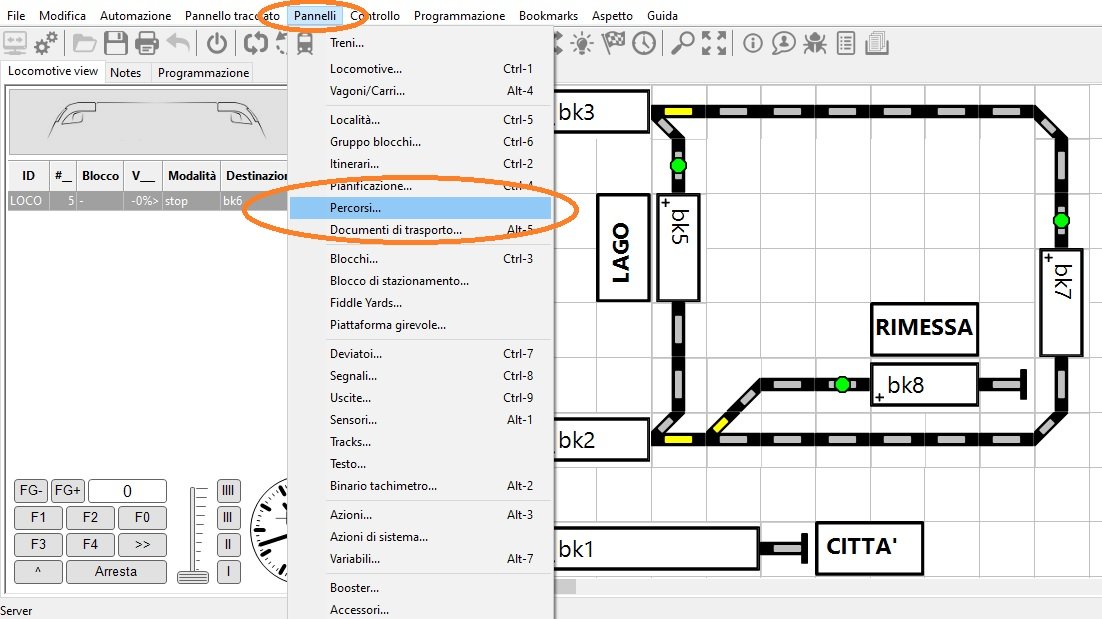
Task: Click the light bulb toolbar icon
Action: click(x=582, y=43)
